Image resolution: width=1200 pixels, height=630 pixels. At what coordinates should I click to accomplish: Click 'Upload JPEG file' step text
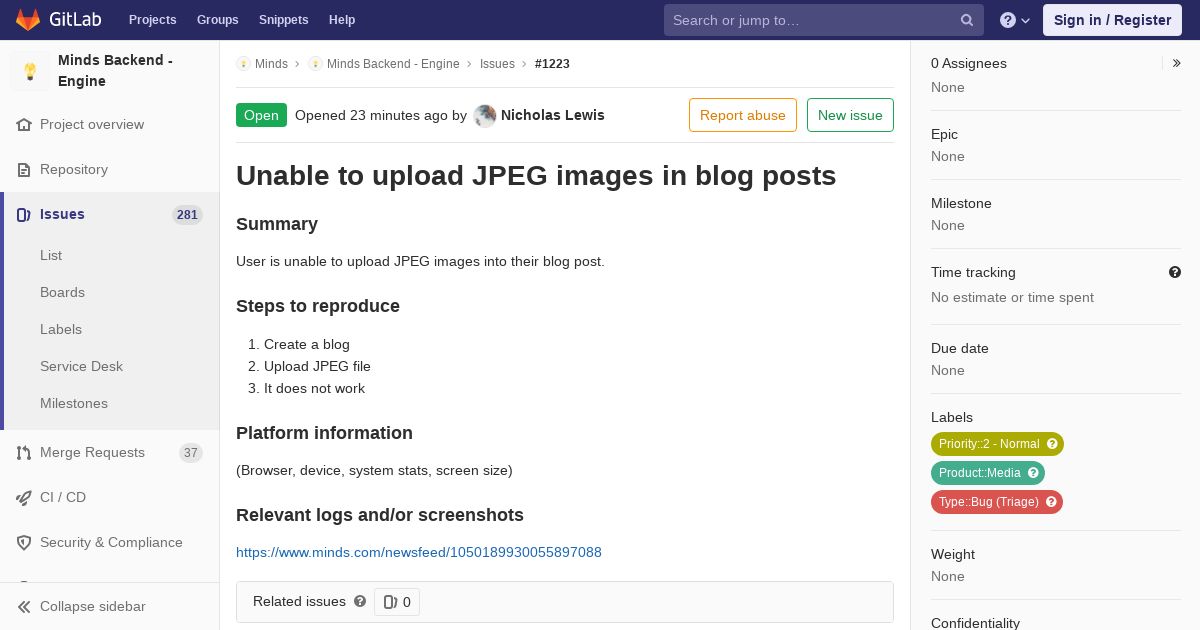317,366
